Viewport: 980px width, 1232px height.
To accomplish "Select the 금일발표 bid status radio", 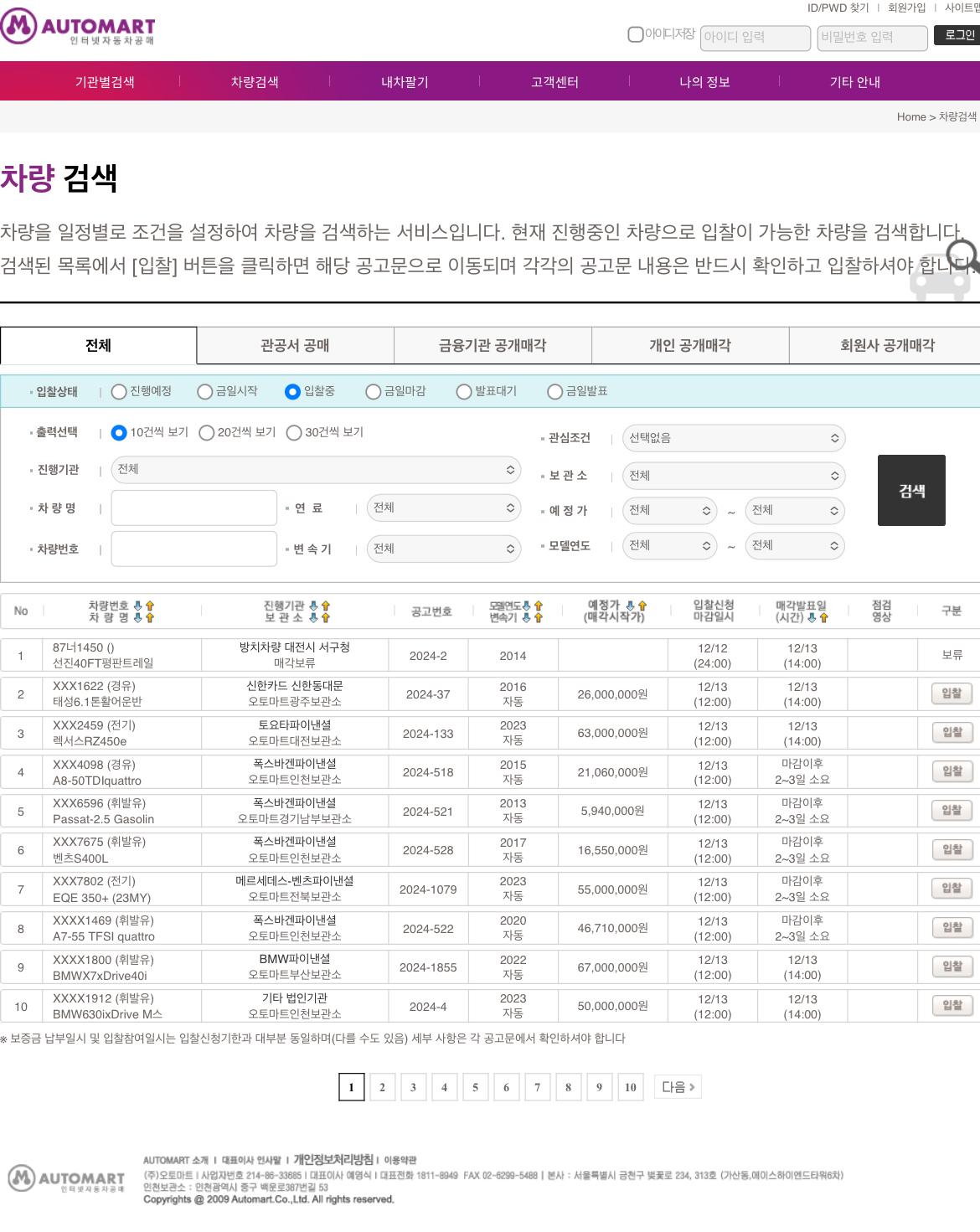I will 554,392.
